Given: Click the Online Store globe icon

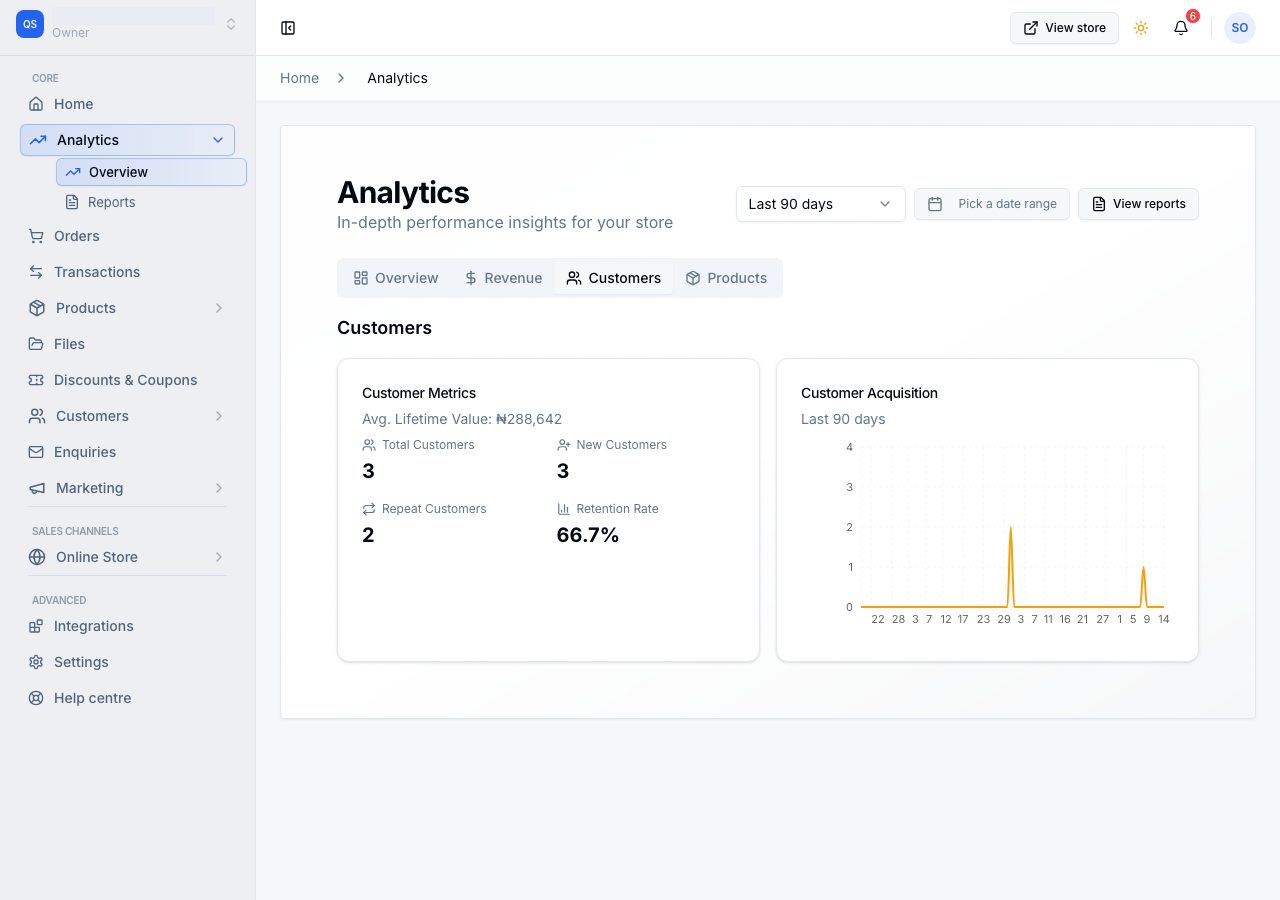Looking at the screenshot, I should [x=37, y=557].
